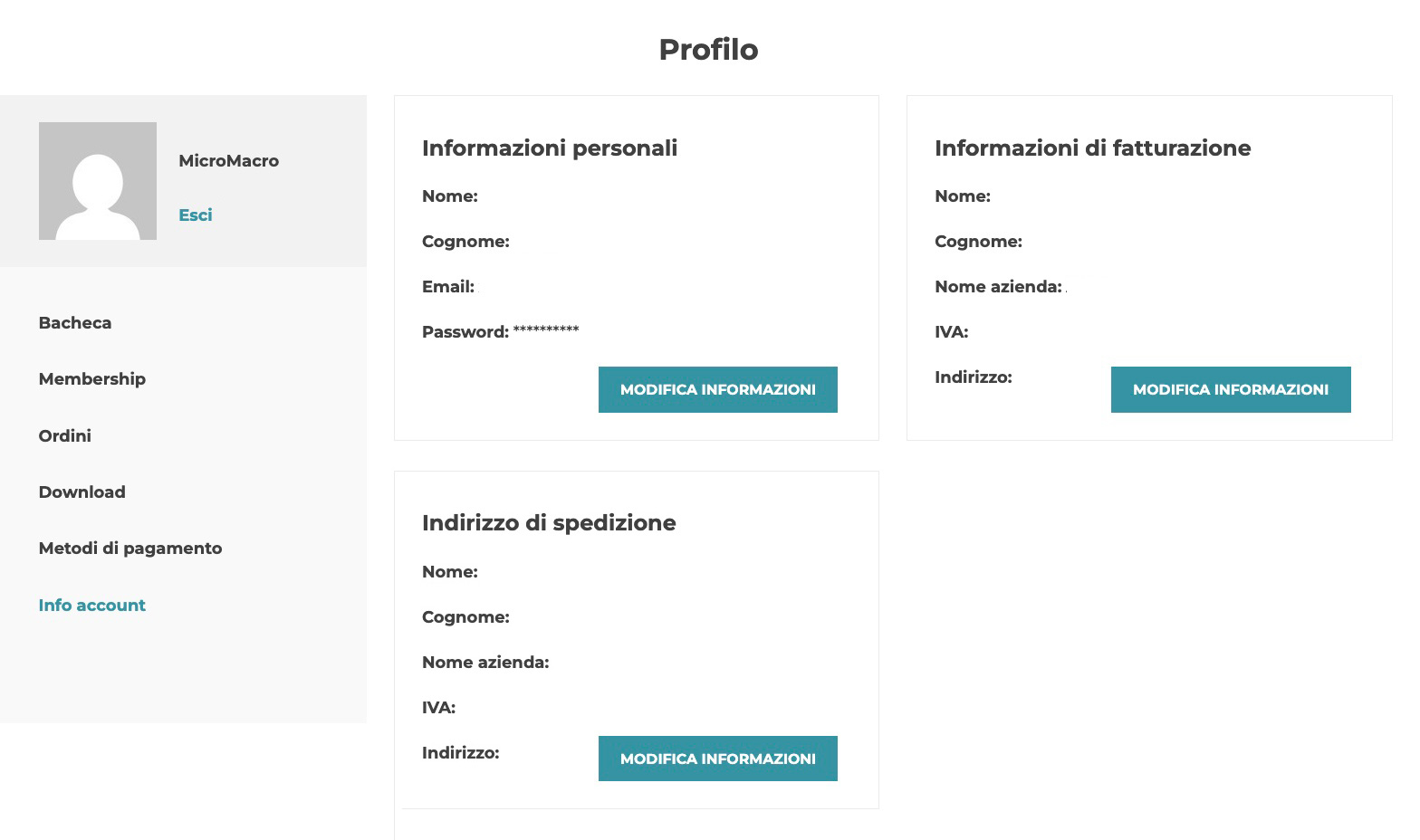
Task: Select Info account in the sidebar
Action: [x=92, y=606]
